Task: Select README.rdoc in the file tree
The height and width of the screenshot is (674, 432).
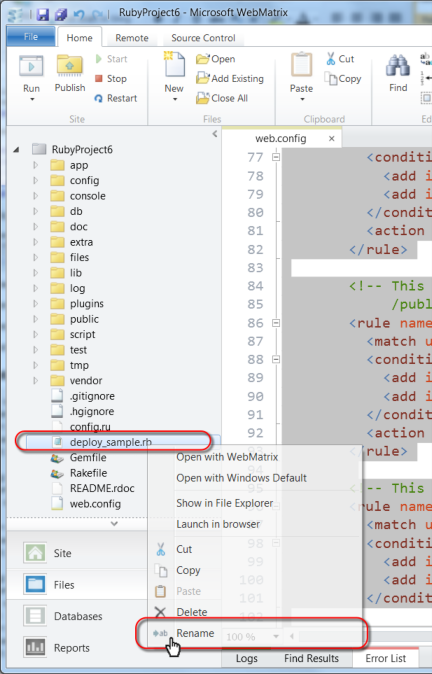Action: 102,488
